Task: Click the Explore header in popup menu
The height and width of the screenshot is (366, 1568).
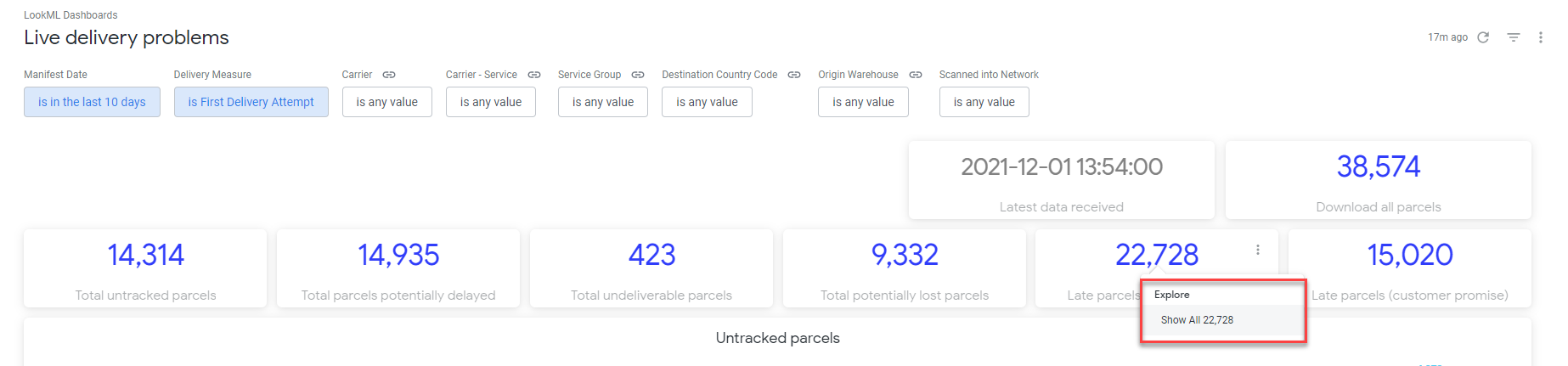Action: coord(1171,295)
